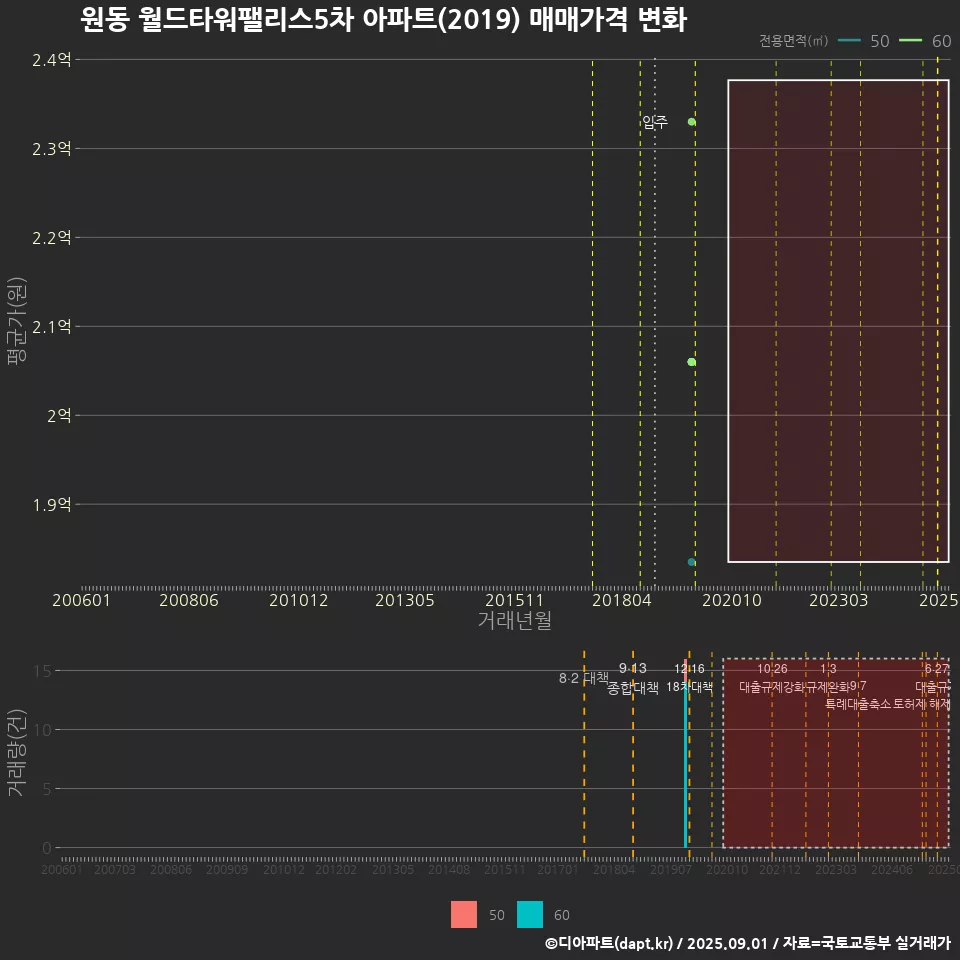This screenshot has height=960, width=960.
Task: Switch to the 9·13 종합대책 marker
Action: [634, 678]
